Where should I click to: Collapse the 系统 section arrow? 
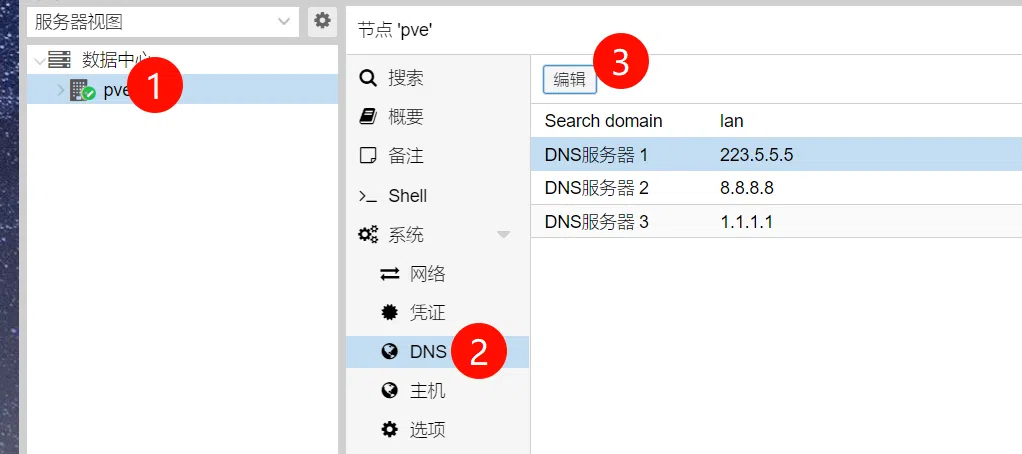503,235
